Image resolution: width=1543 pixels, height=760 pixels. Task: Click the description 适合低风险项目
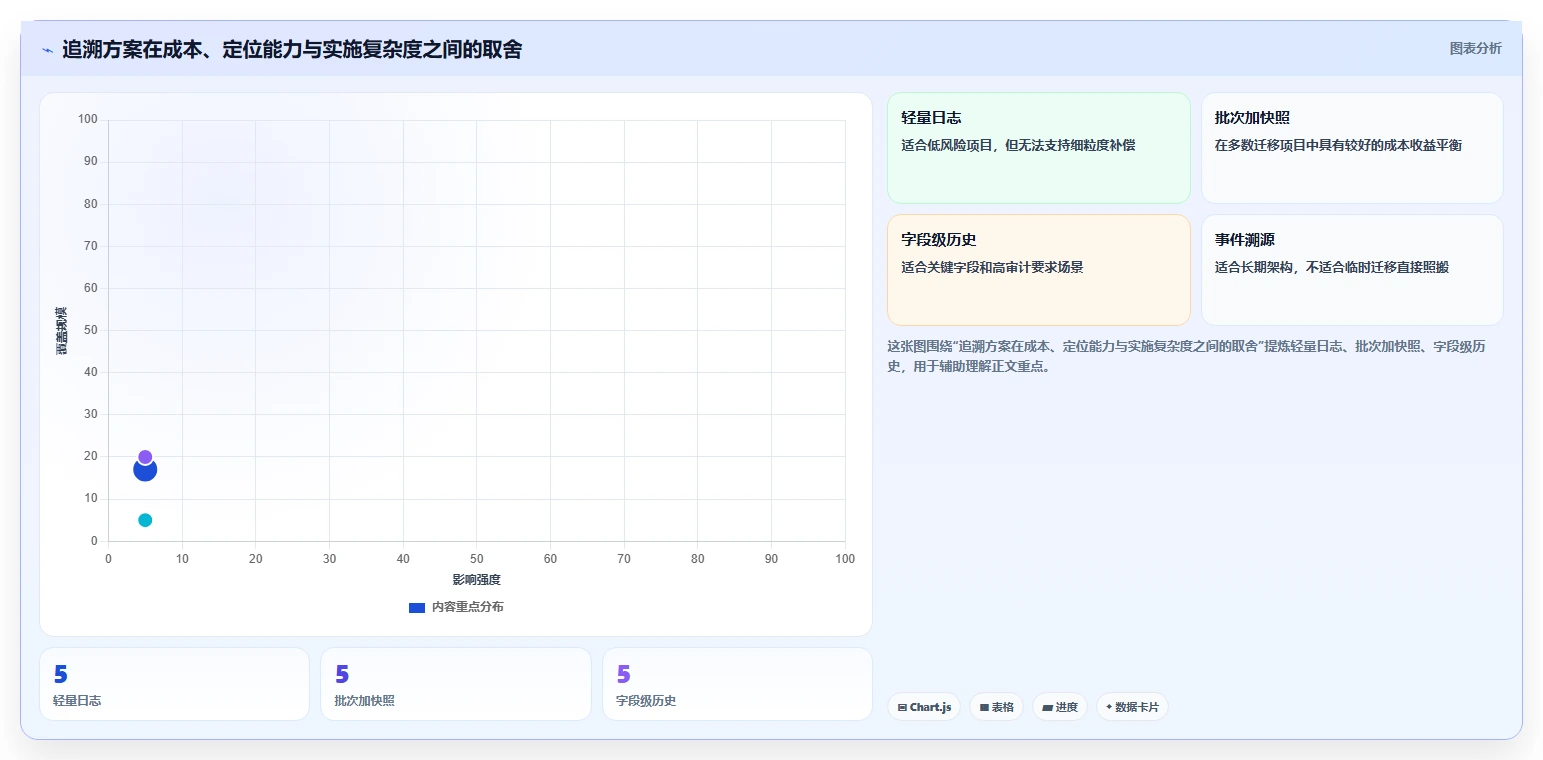(1018, 145)
